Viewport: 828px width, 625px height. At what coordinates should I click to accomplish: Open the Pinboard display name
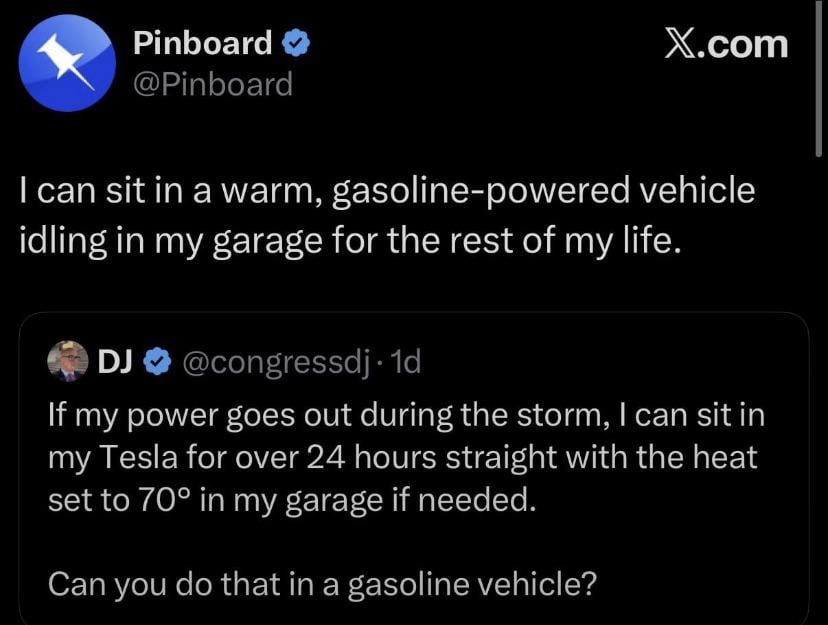[203, 43]
